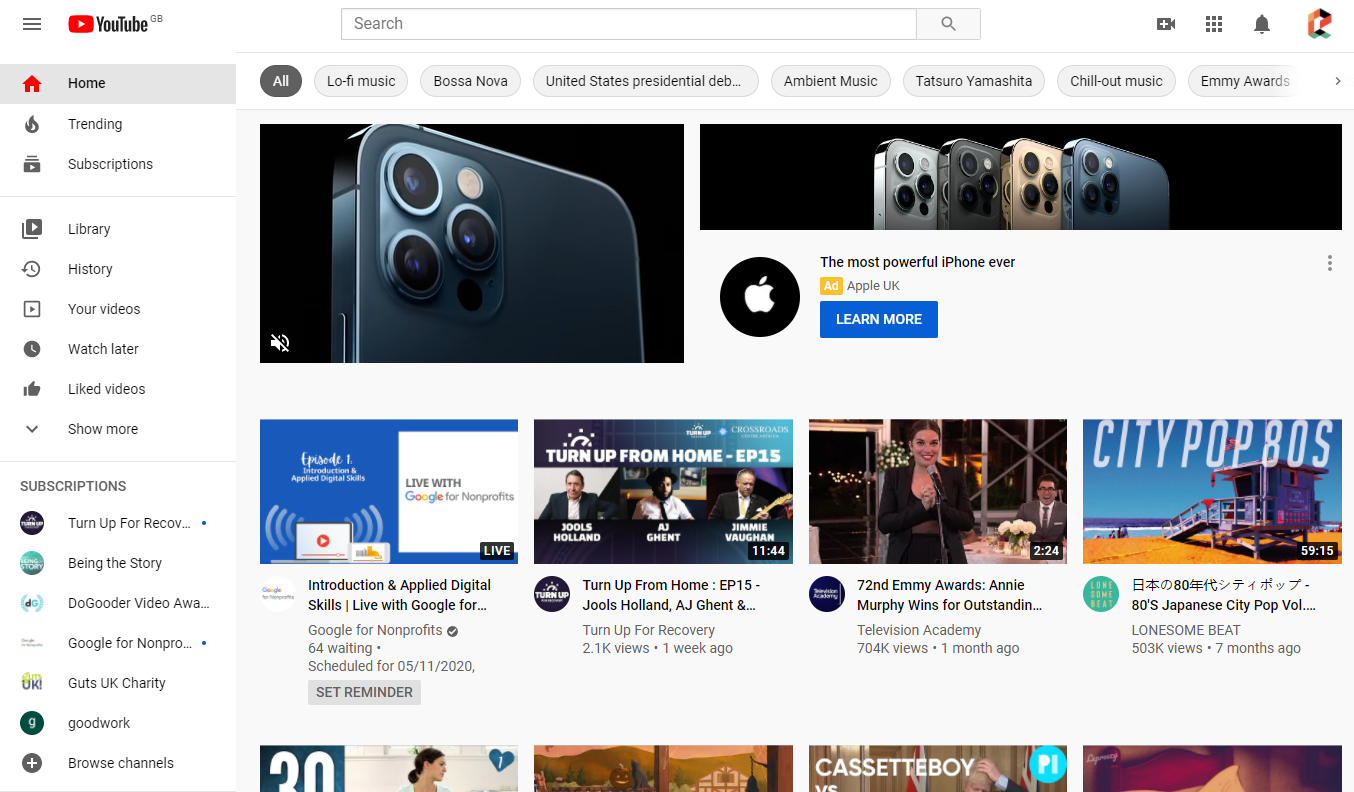Open the Introduction & Applied Digital Skills thumbnail
Viewport: 1354px width, 792px height.
(389, 492)
